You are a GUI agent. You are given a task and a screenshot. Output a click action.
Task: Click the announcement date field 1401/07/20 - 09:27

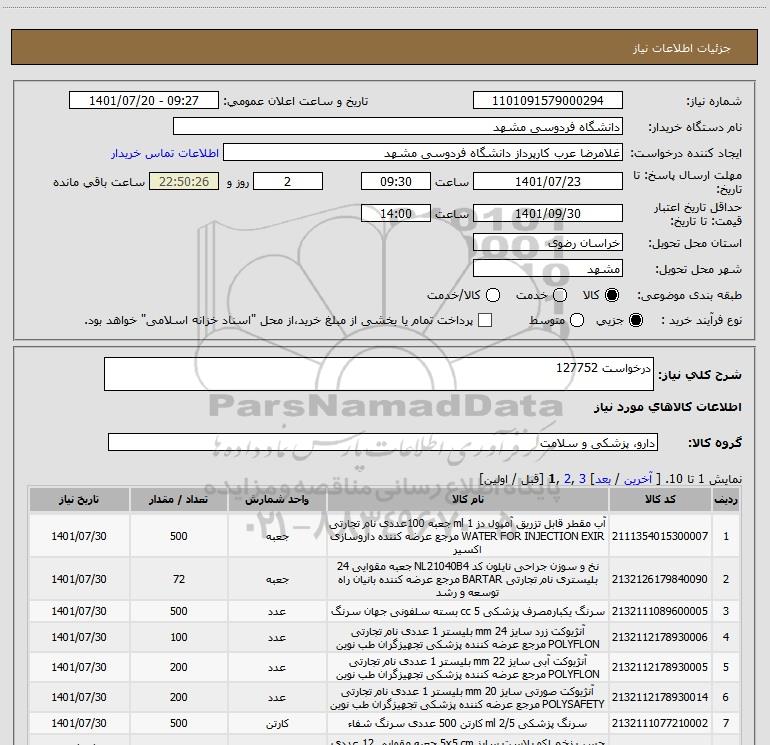tap(144, 100)
